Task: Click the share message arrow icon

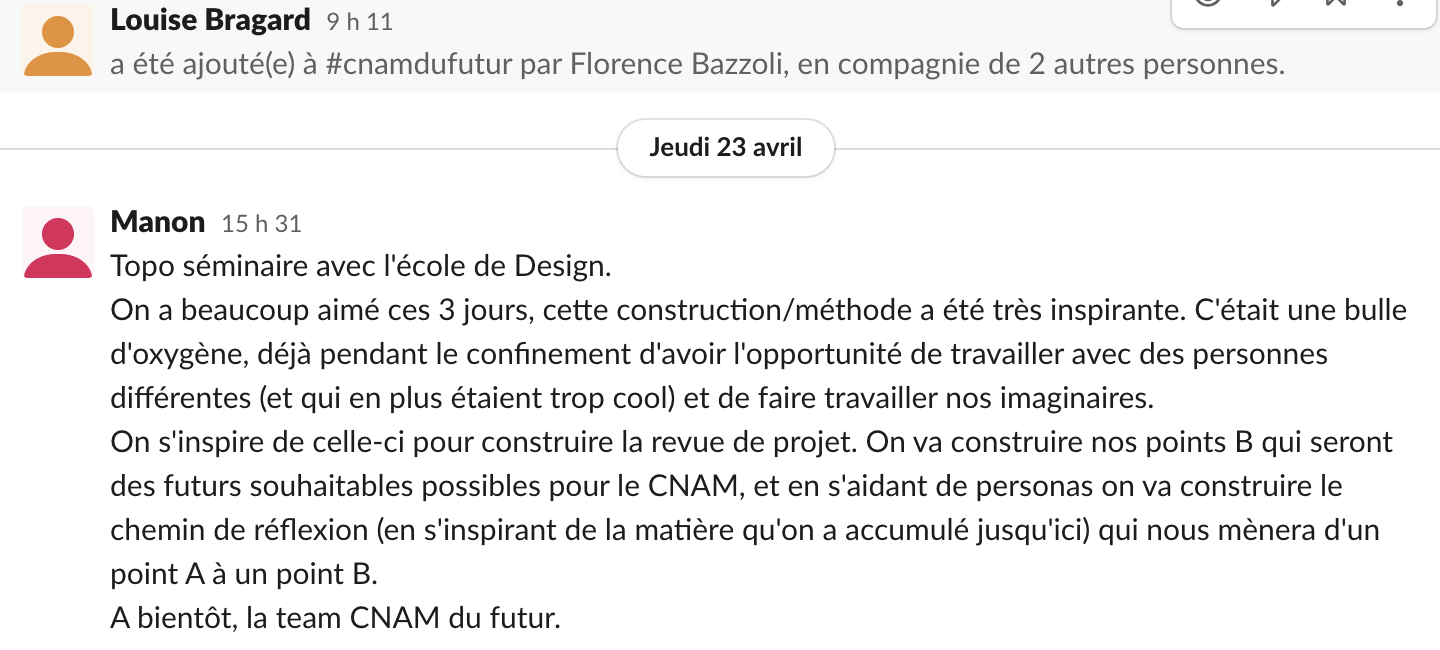Action: pos(1276,3)
